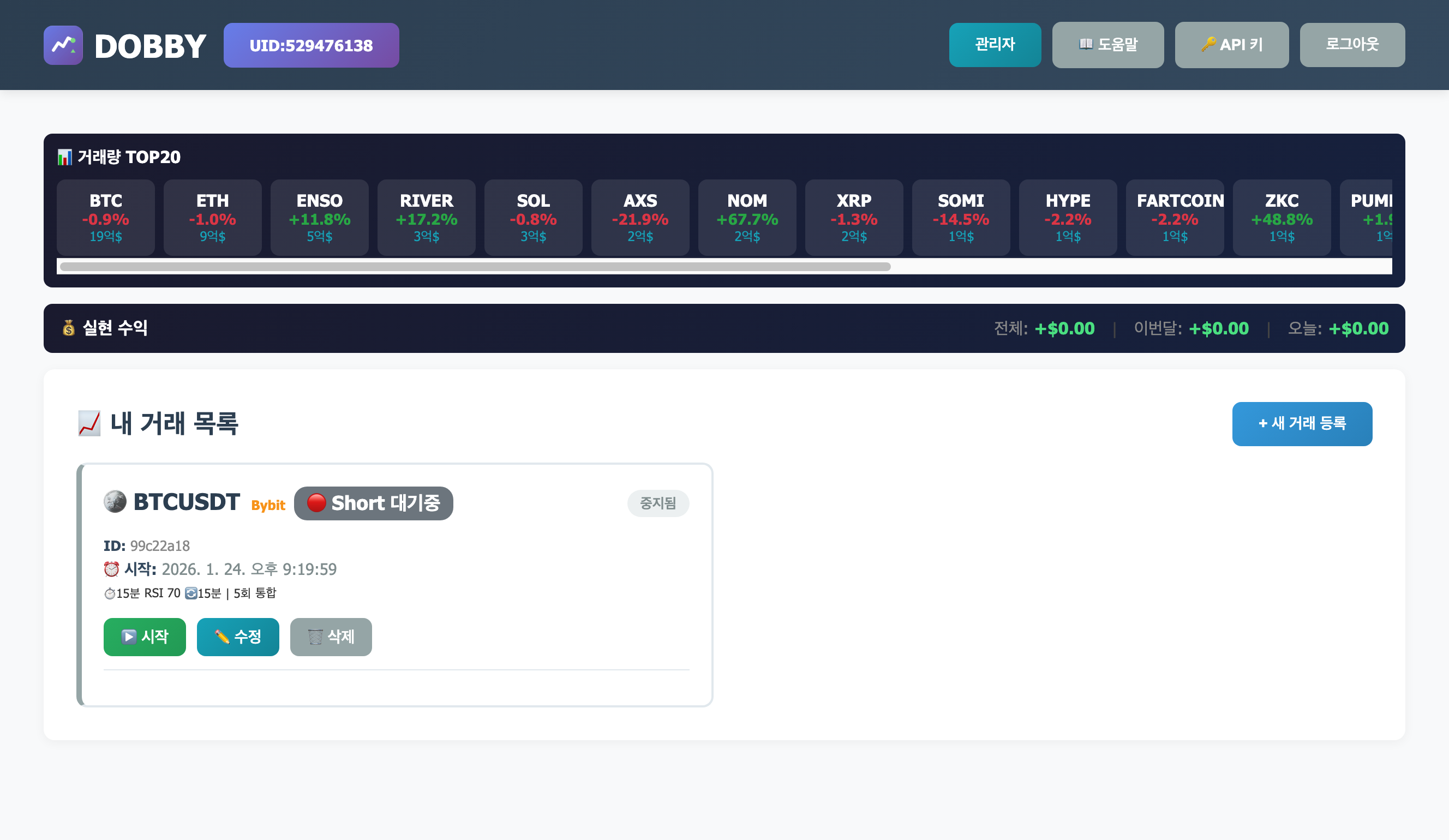Viewport: 1449px width, 840px height.
Task: Click the UID:529476138 badge
Action: (311, 45)
